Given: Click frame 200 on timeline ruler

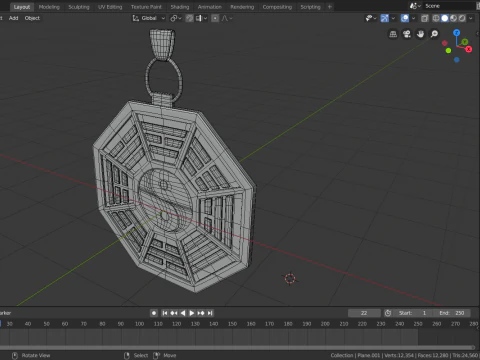Looking at the screenshot, I should (325, 324).
